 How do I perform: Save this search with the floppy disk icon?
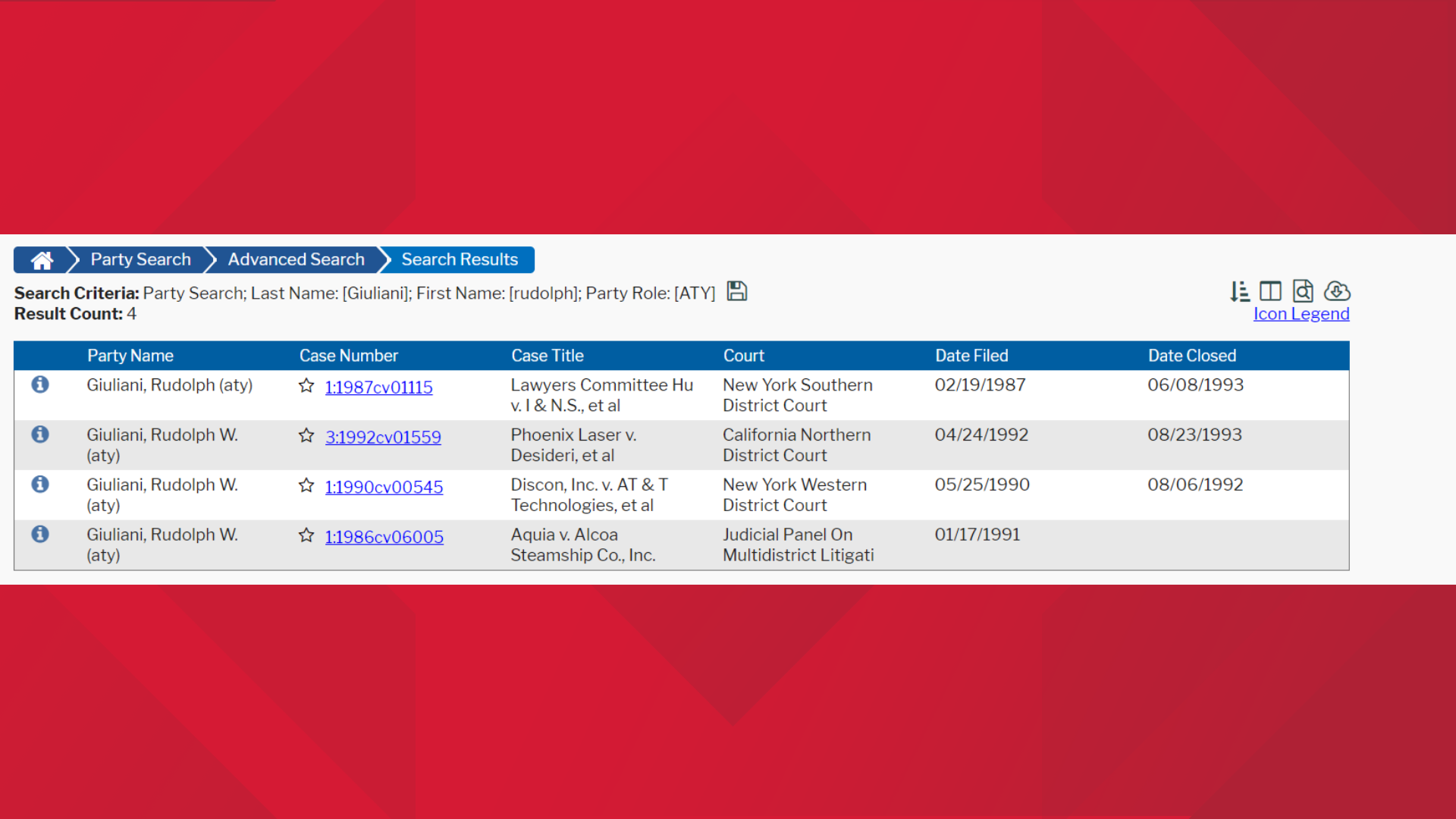[x=736, y=291]
